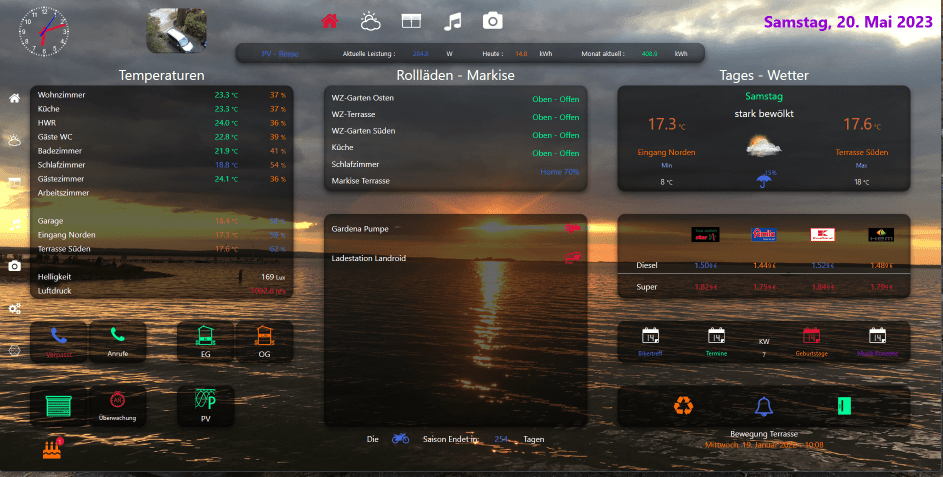Image resolution: width=943 pixels, height=477 pixels.
Task: Click Schlafzimmer temperature 18.8 °C
Action: coord(226,165)
